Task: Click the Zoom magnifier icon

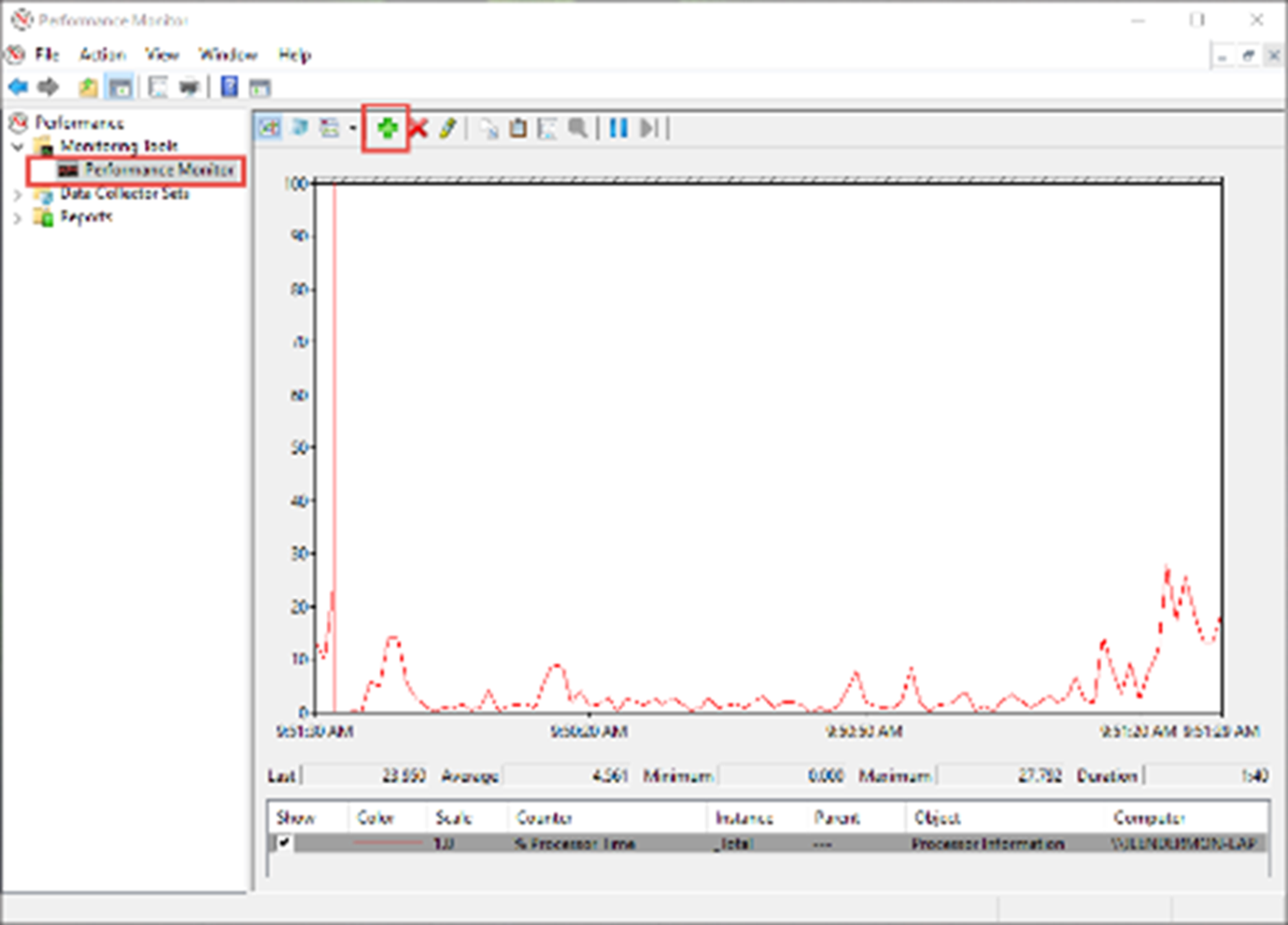Action: point(578,128)
